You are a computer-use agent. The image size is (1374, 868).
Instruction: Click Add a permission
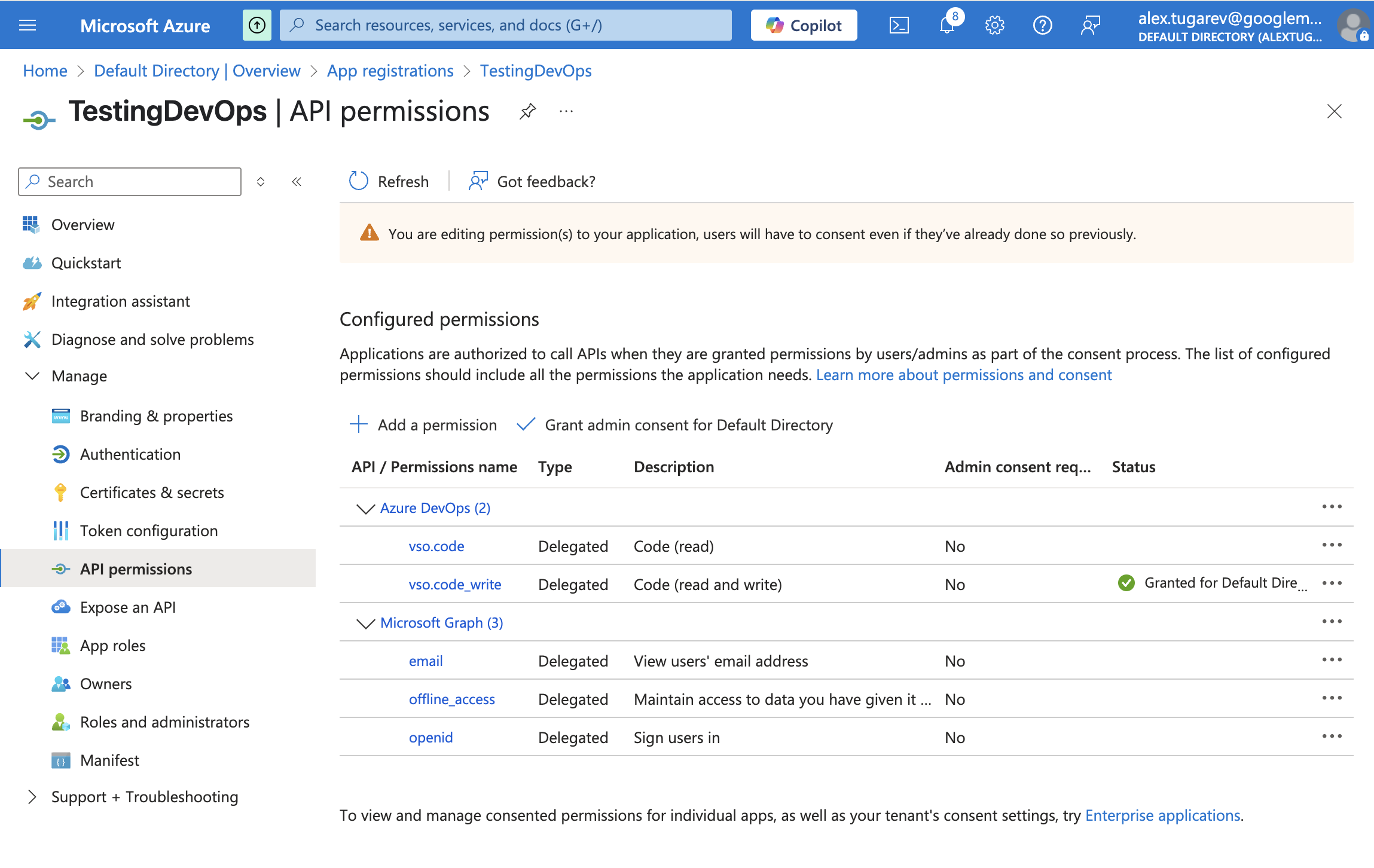point(423,424)
